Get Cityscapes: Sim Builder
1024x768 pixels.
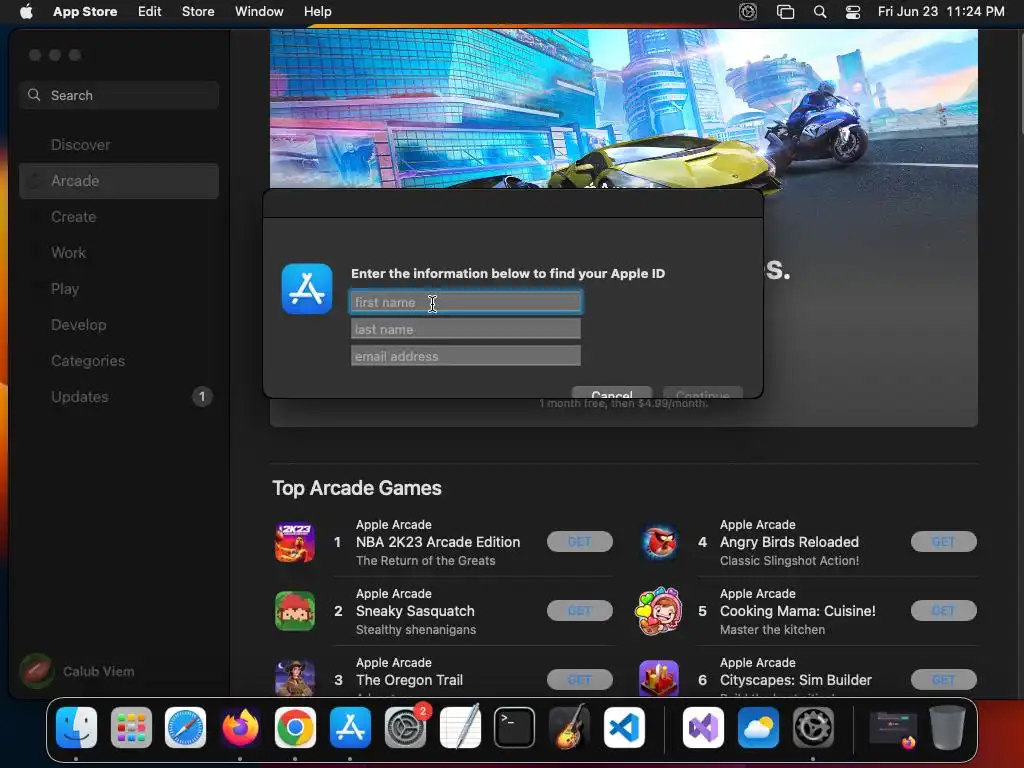pos(943,680)
